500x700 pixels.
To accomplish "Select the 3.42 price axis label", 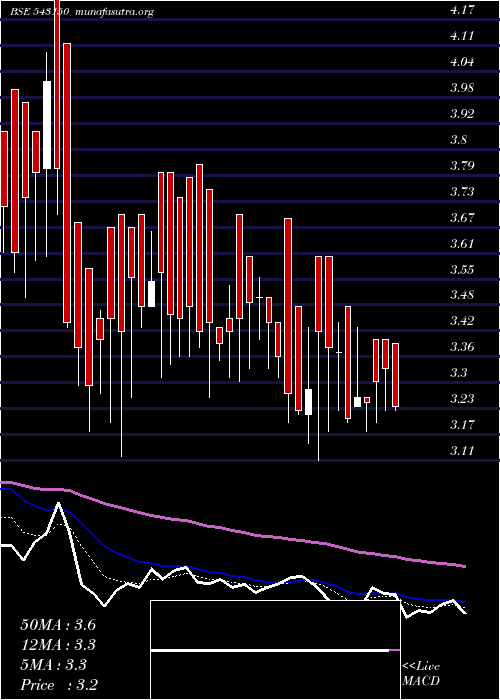I will click(462, 321).
